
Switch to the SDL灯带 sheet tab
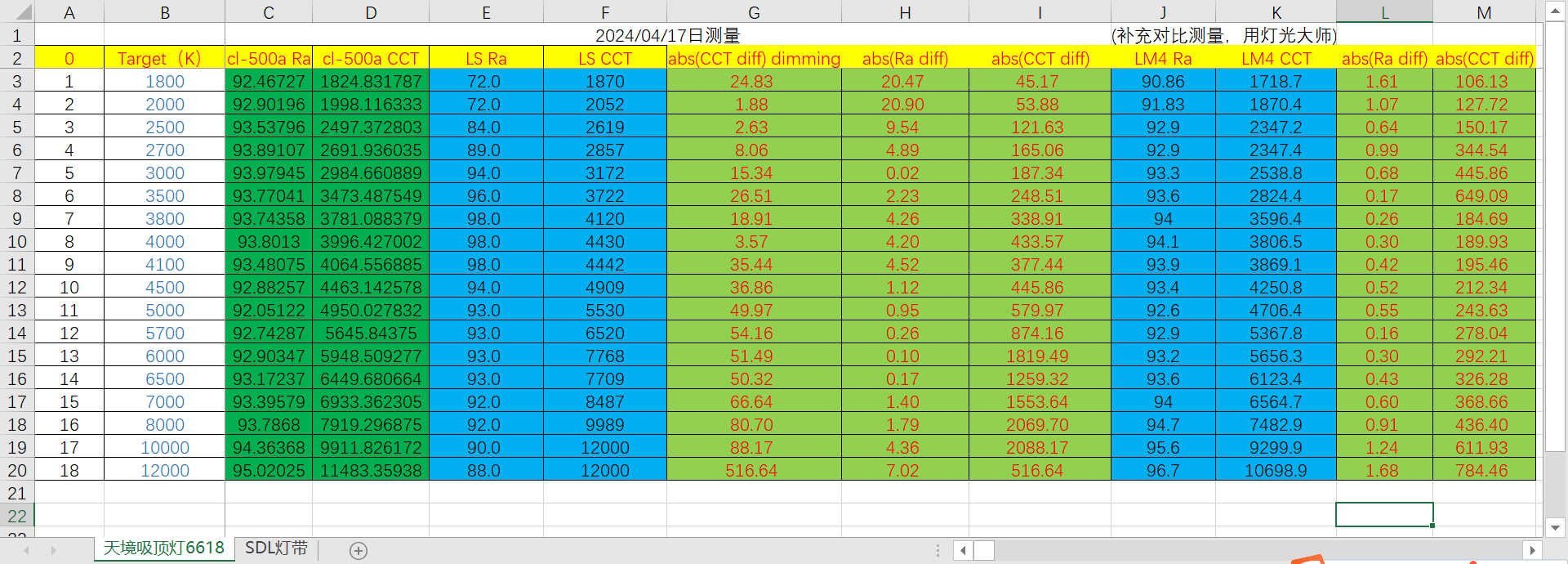click(x=276, y=548)
